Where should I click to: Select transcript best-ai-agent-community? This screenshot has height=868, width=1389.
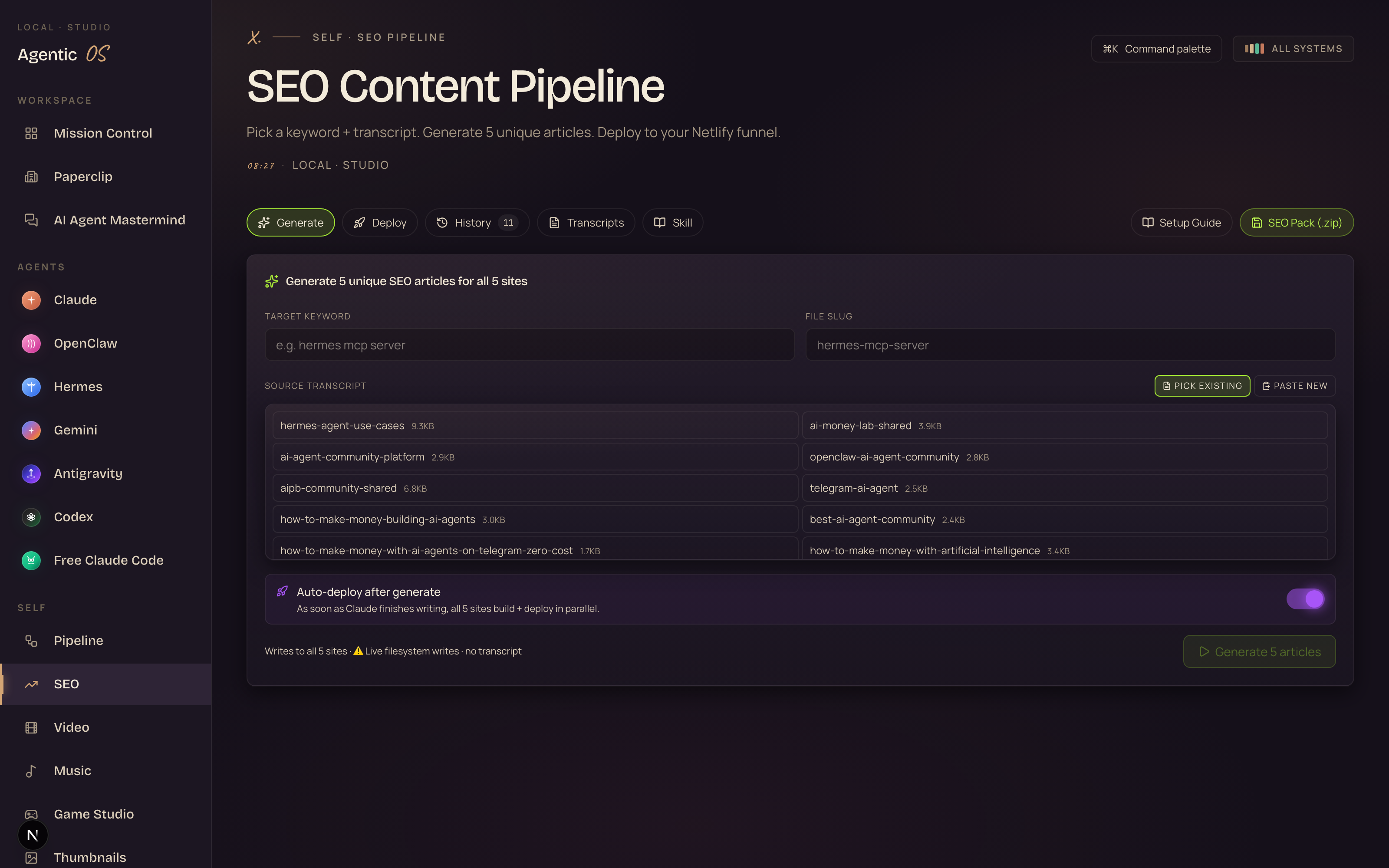coord(1065,519)
